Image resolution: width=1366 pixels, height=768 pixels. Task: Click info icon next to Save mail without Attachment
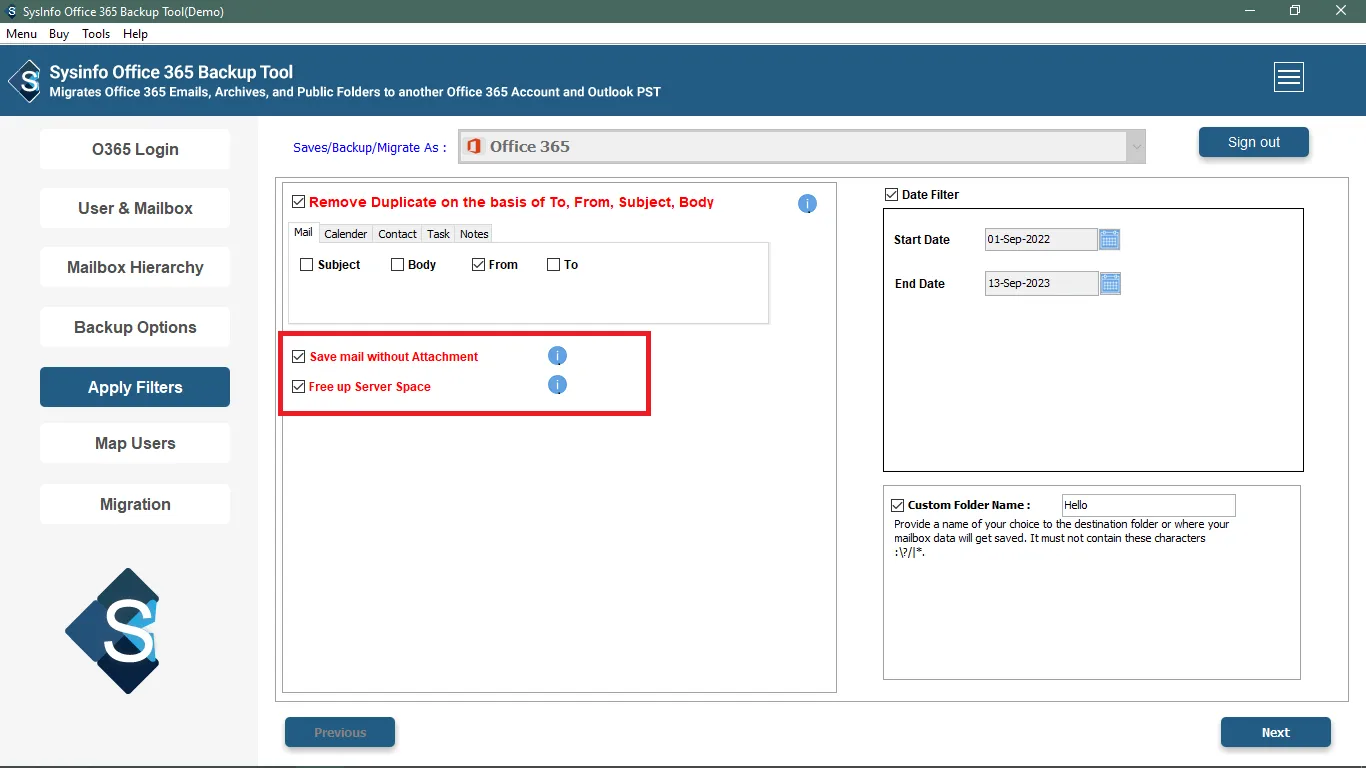click(557, 356)
